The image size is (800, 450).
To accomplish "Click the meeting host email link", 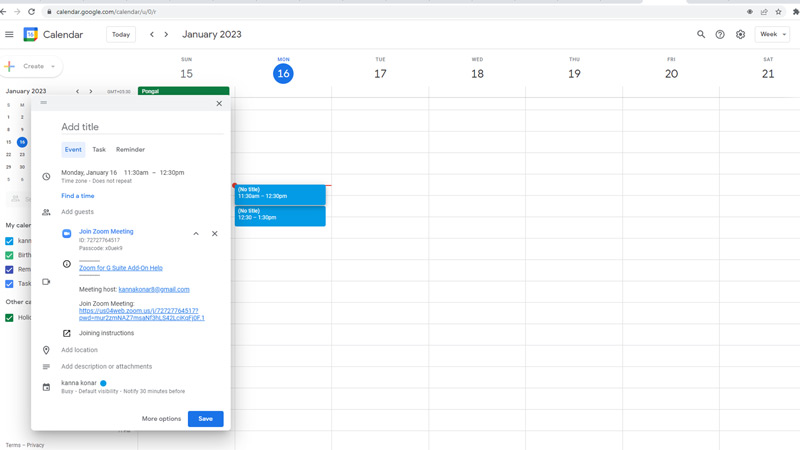I will point(154,289).
